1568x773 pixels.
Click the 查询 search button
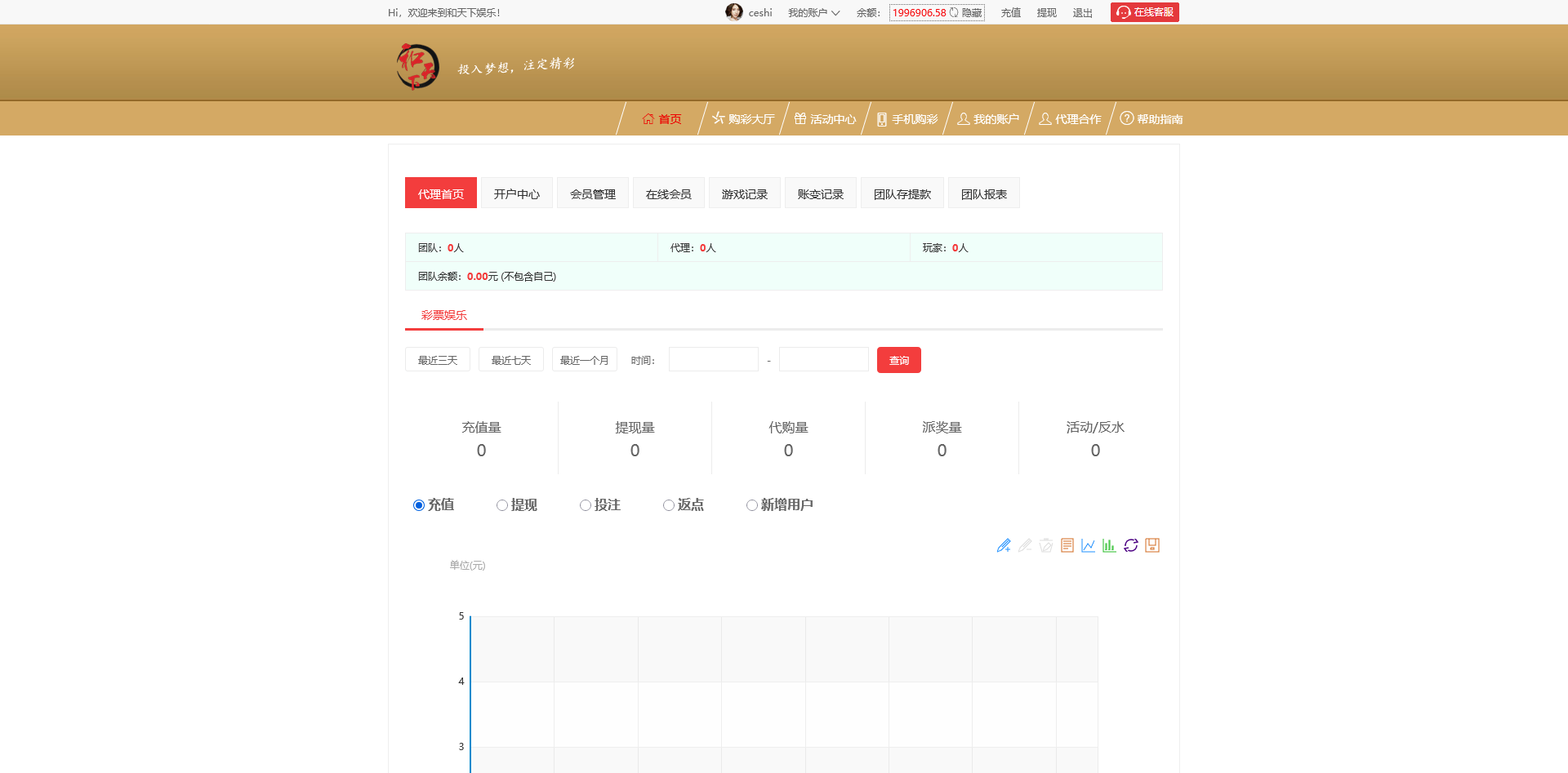pos(898,359)
